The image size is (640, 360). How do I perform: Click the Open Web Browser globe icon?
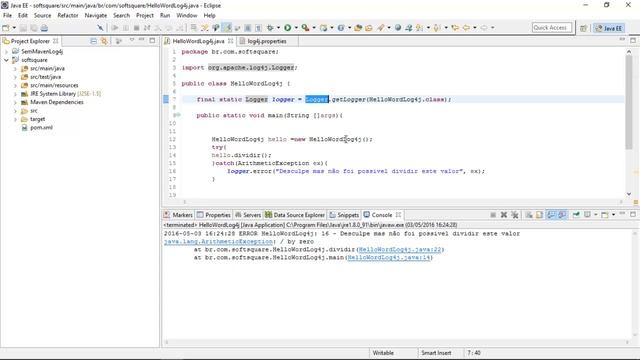398,28
